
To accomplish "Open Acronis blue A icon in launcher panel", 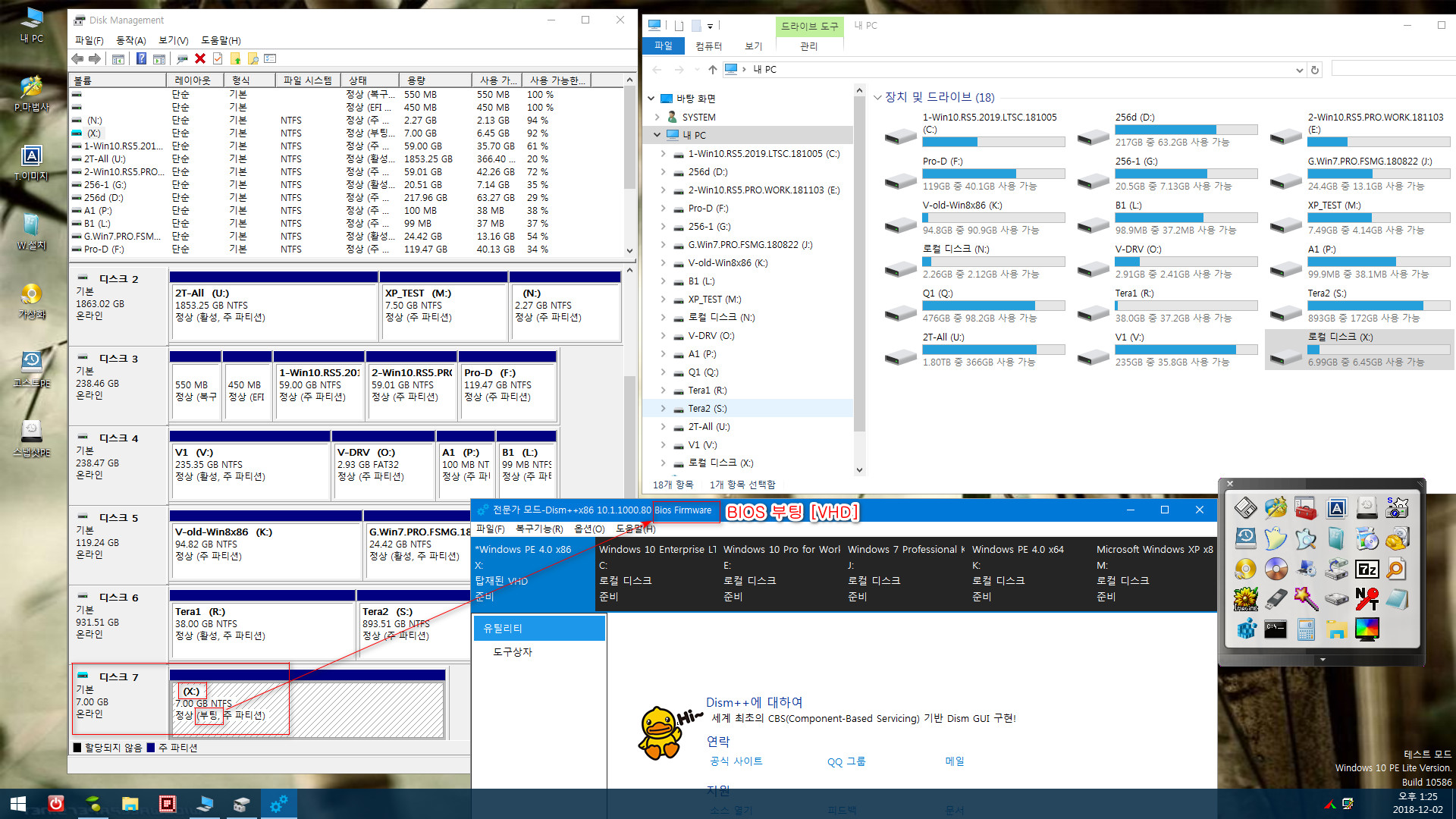I will 1337,507.
